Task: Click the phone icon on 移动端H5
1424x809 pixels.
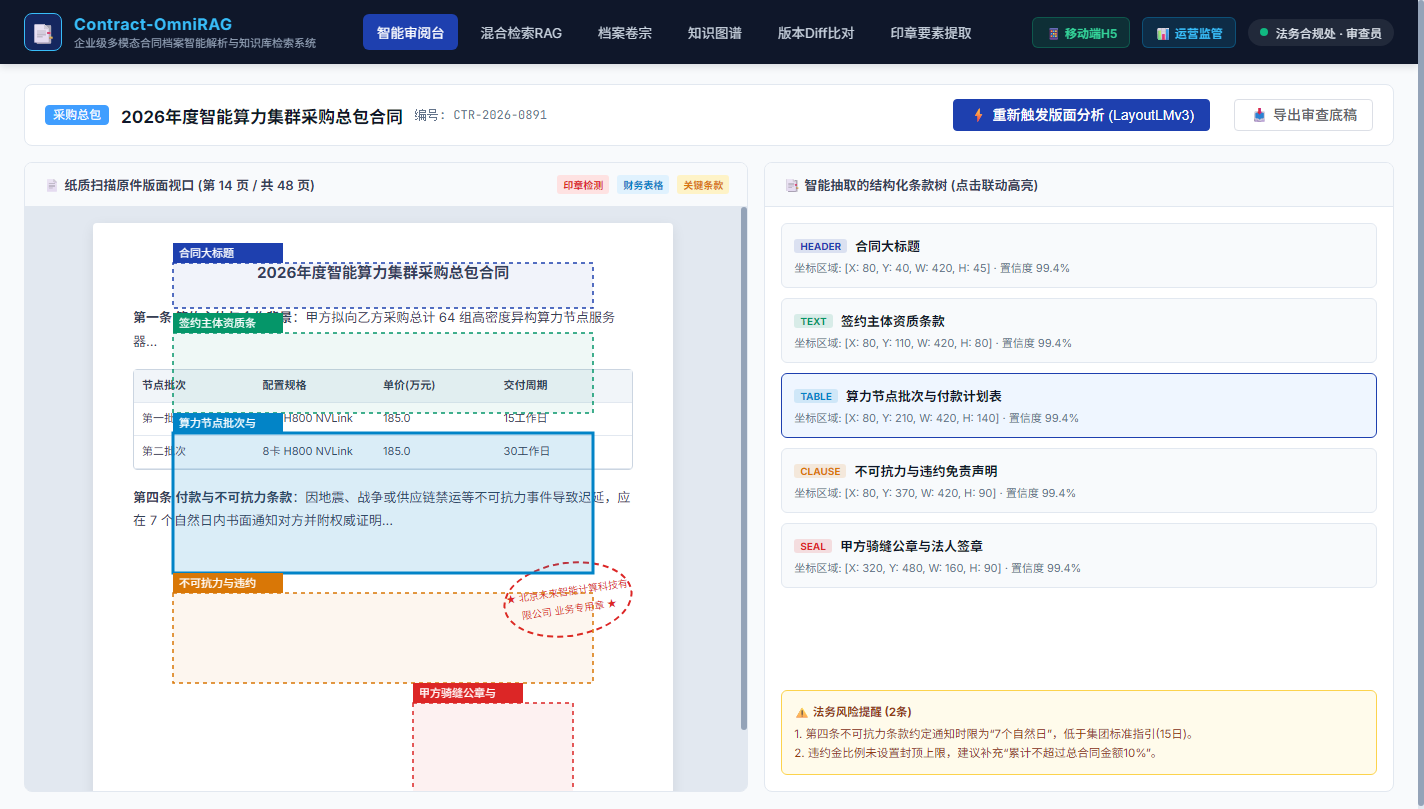Action: coord(1053,33)
